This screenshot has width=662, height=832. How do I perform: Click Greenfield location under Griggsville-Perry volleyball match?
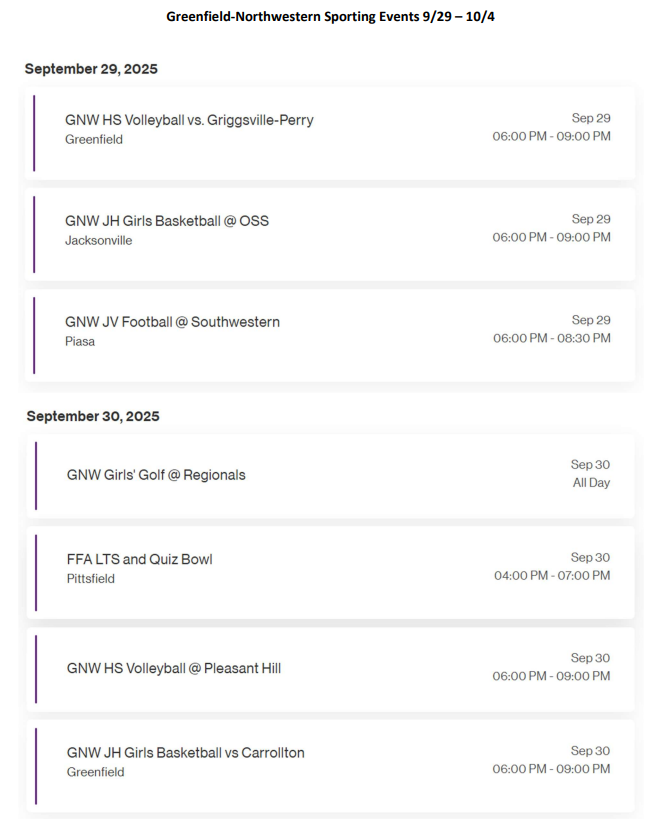[x=94, y=140]
